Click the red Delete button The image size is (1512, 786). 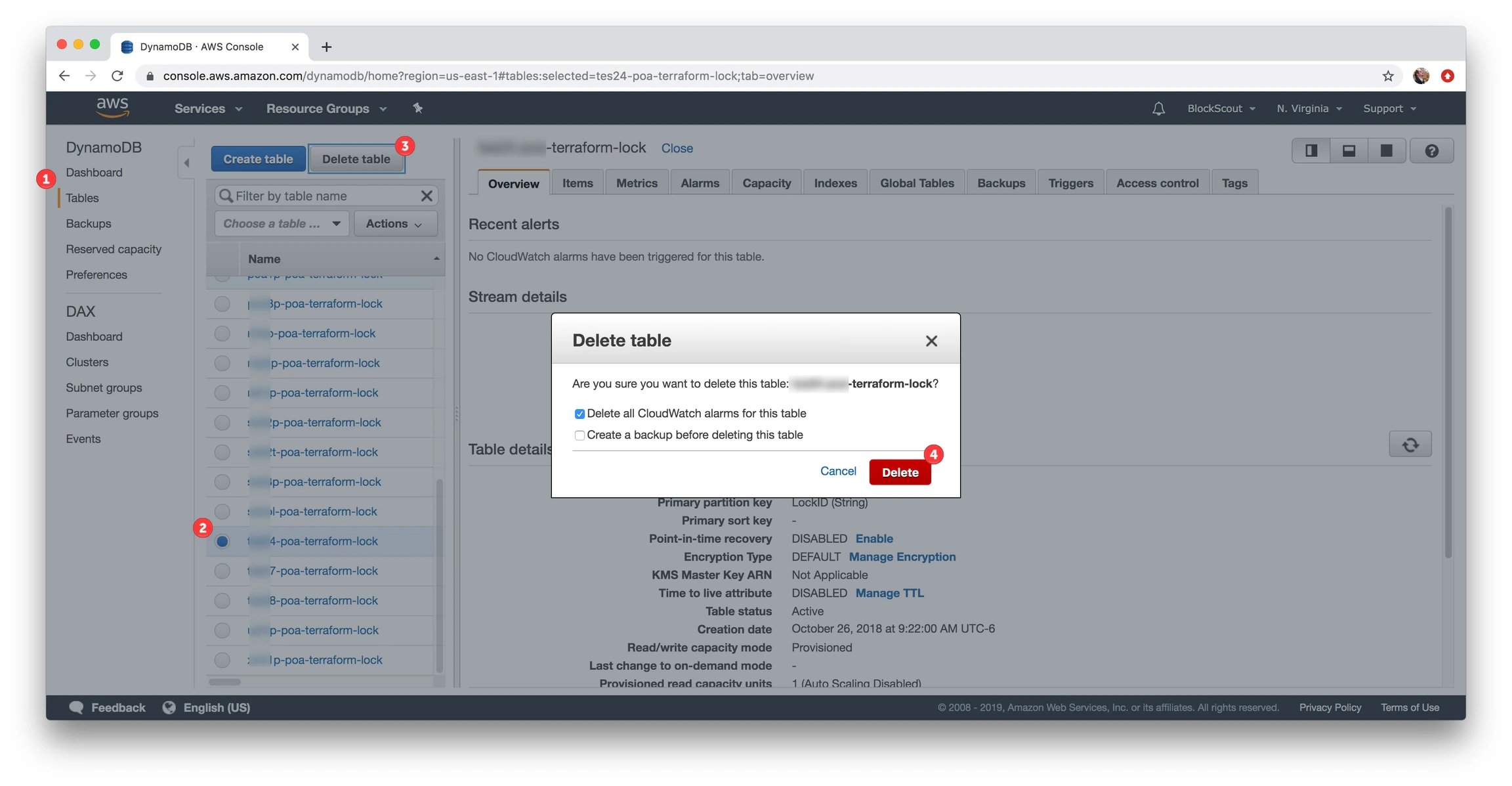[x=900, y=472]
